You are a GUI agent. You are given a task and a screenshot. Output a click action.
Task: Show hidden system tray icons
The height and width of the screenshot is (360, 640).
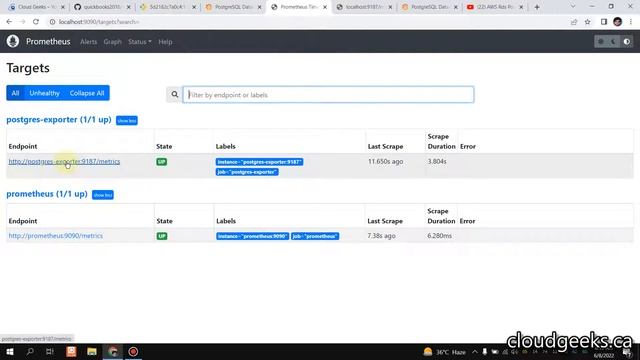click(x=475, y=352)
